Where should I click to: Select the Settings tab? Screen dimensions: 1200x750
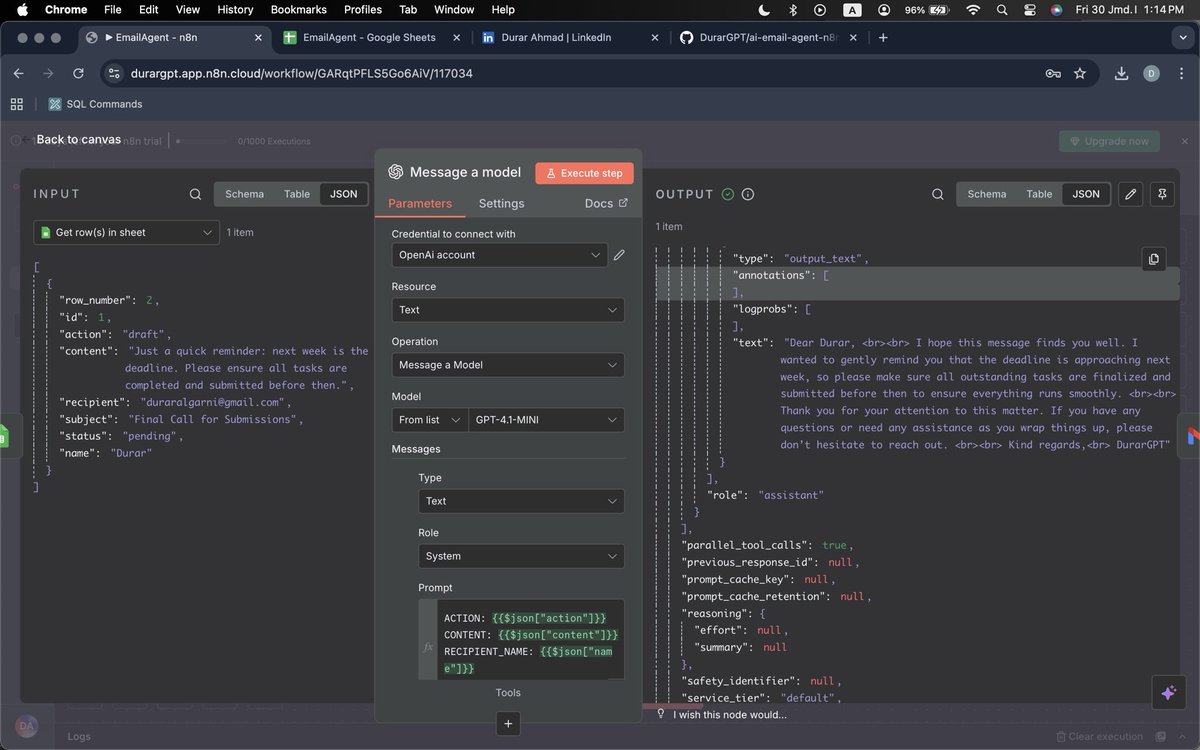coord(501,203)
